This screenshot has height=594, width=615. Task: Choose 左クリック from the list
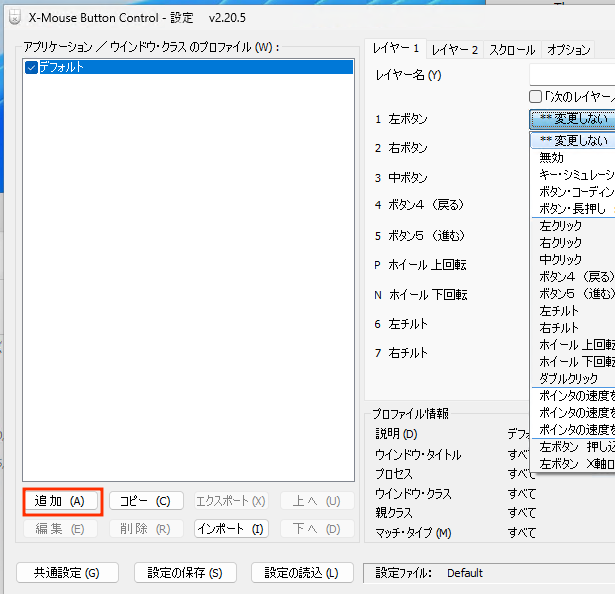pyautogui.click(x=573, y=226)
